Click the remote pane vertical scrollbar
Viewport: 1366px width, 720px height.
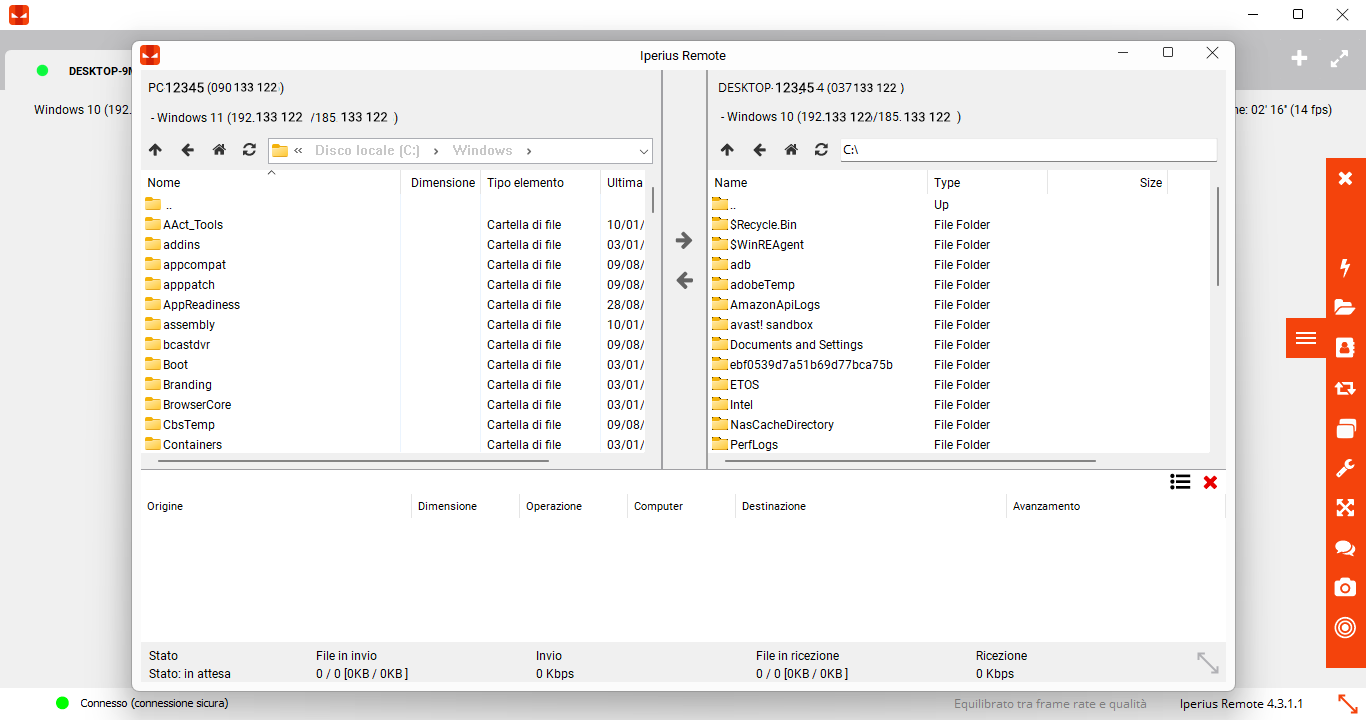tap(1218, 236)
